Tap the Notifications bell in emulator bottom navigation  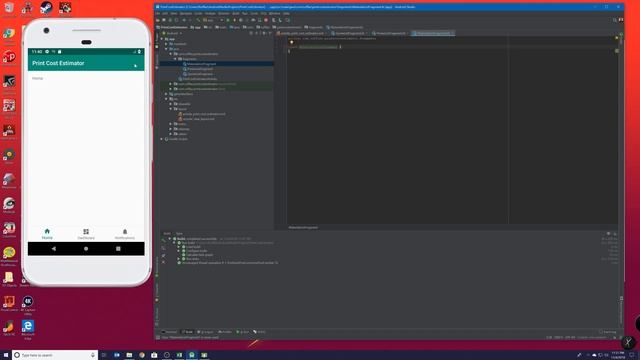(x=124, y=234)
